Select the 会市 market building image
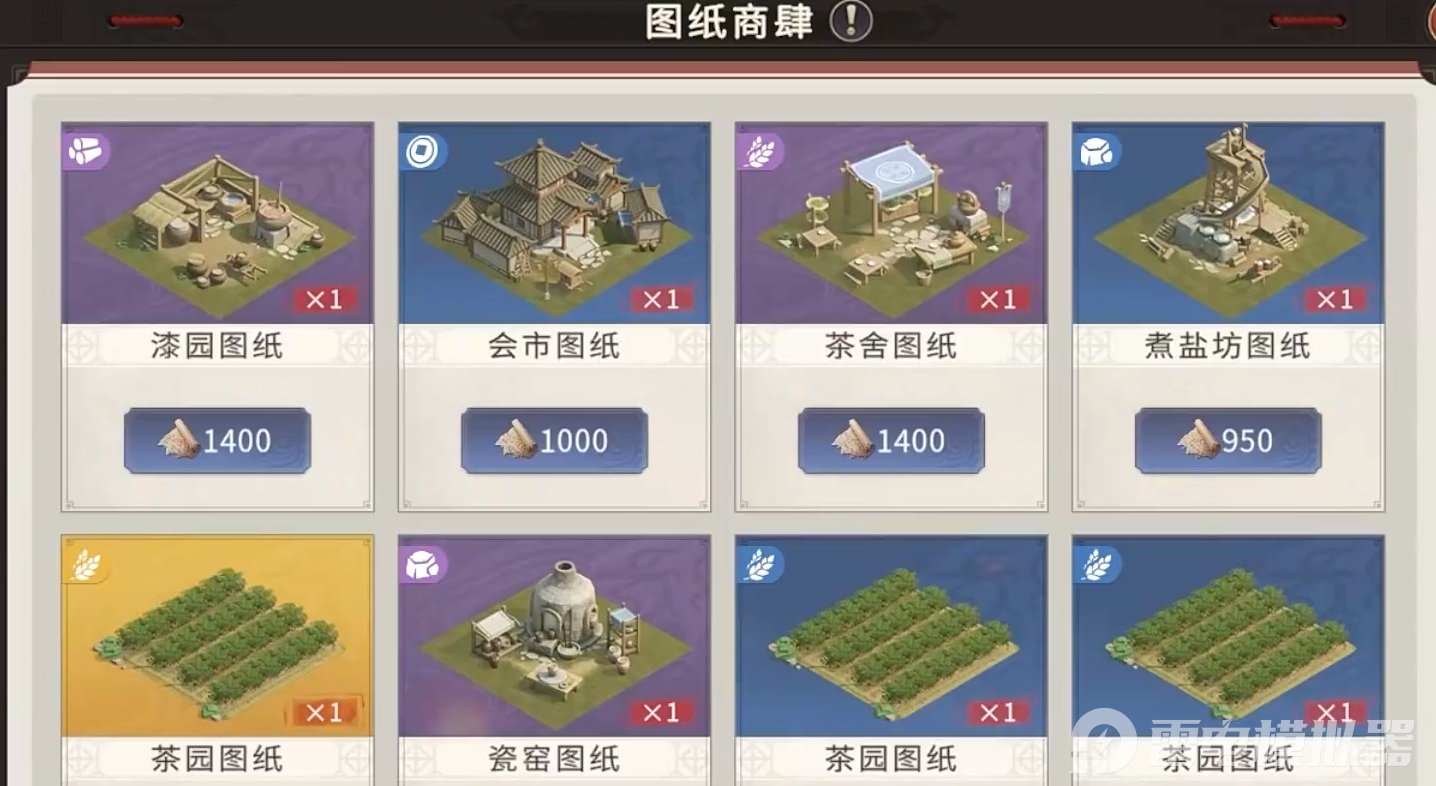Viewport: 1436px width, 786px height. [x=554, y=224]
